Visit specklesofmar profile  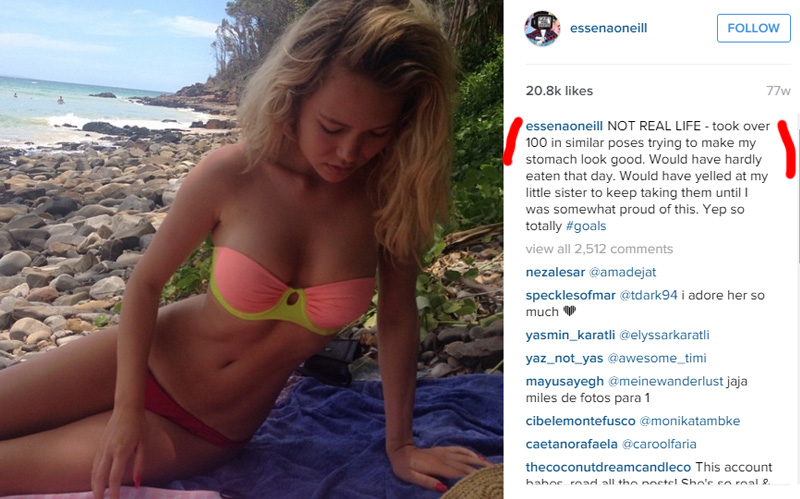[x=570, y=295]
